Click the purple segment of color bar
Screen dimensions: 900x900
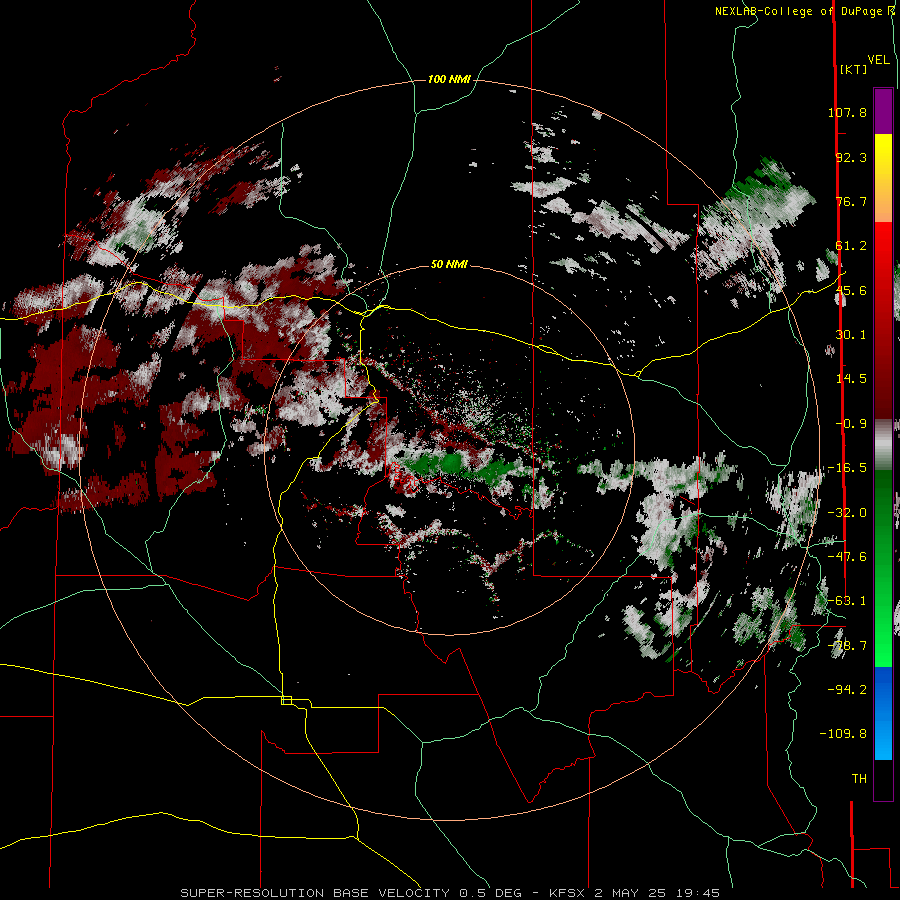point(883,111)
